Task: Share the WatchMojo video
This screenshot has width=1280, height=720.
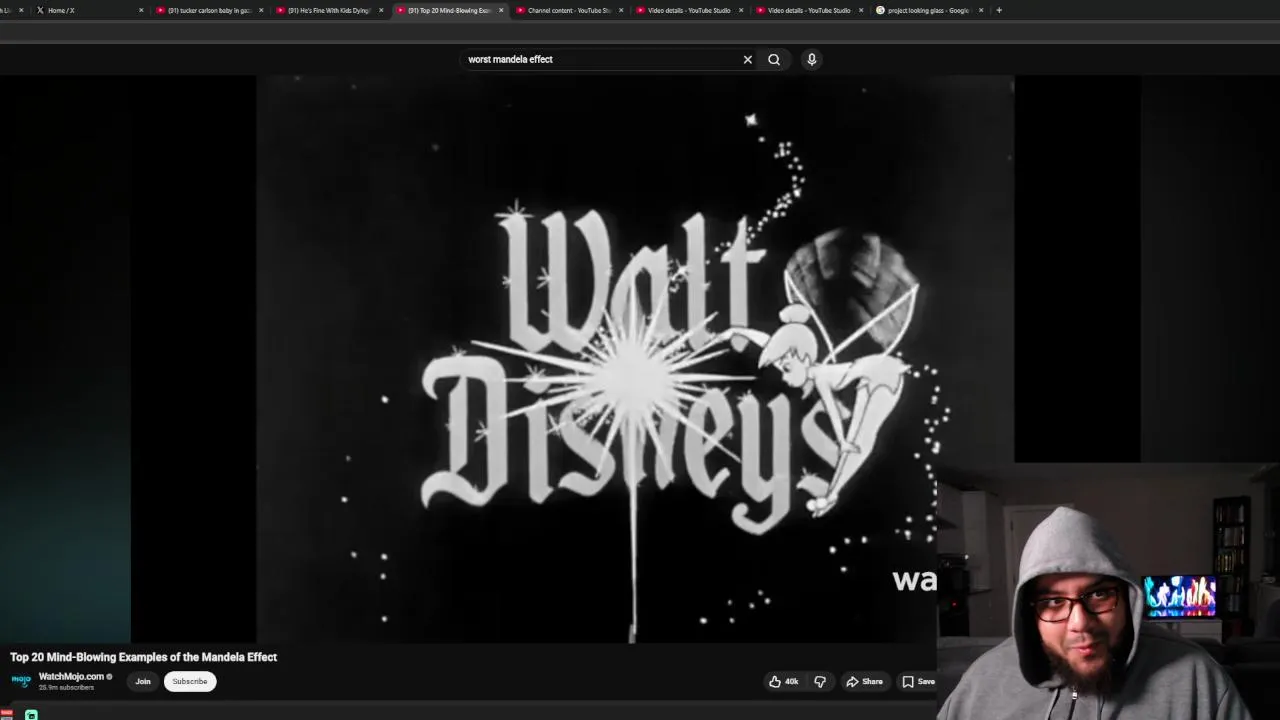Action: [864, 681]
